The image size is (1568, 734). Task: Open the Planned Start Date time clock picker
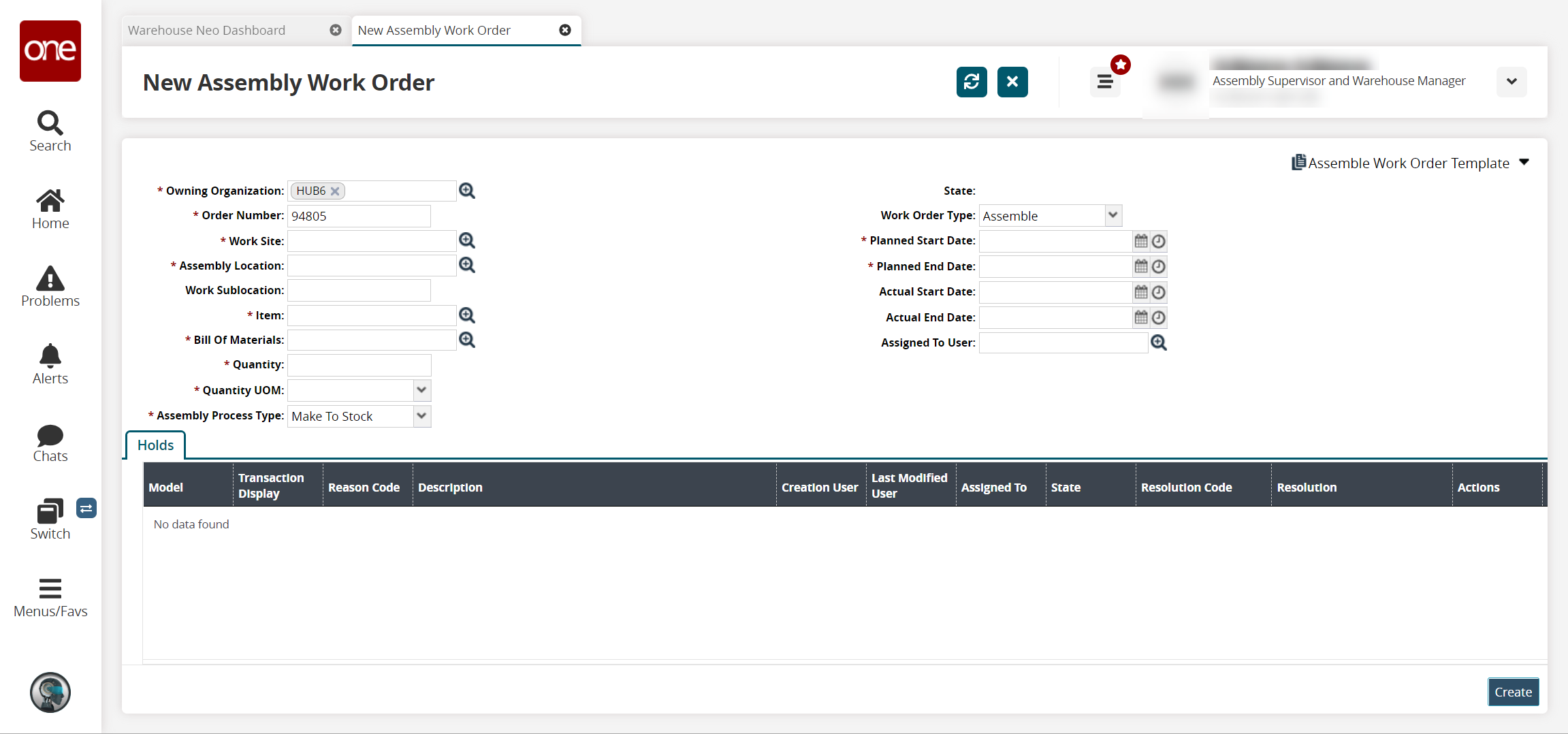(x=1158, y=241)
